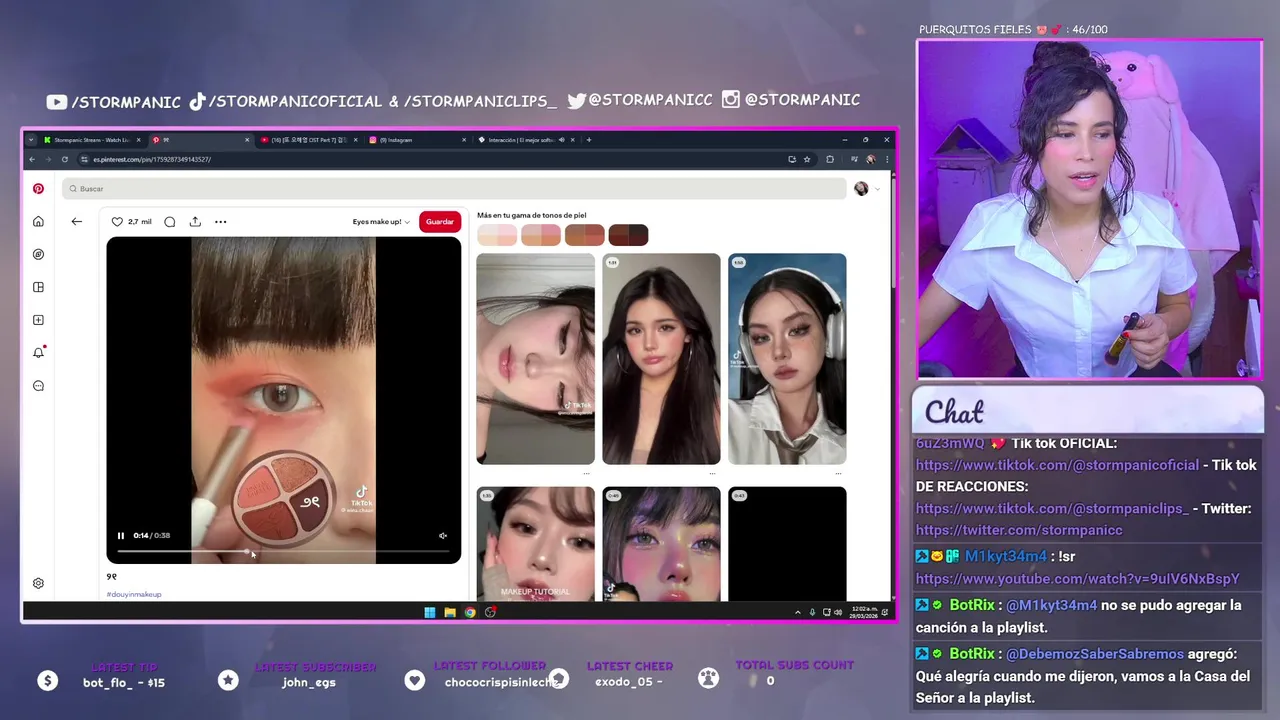The width and height of the screenshot is (1280, 720).
Task: Open the Windows Start button
Action: pos(430,612)
